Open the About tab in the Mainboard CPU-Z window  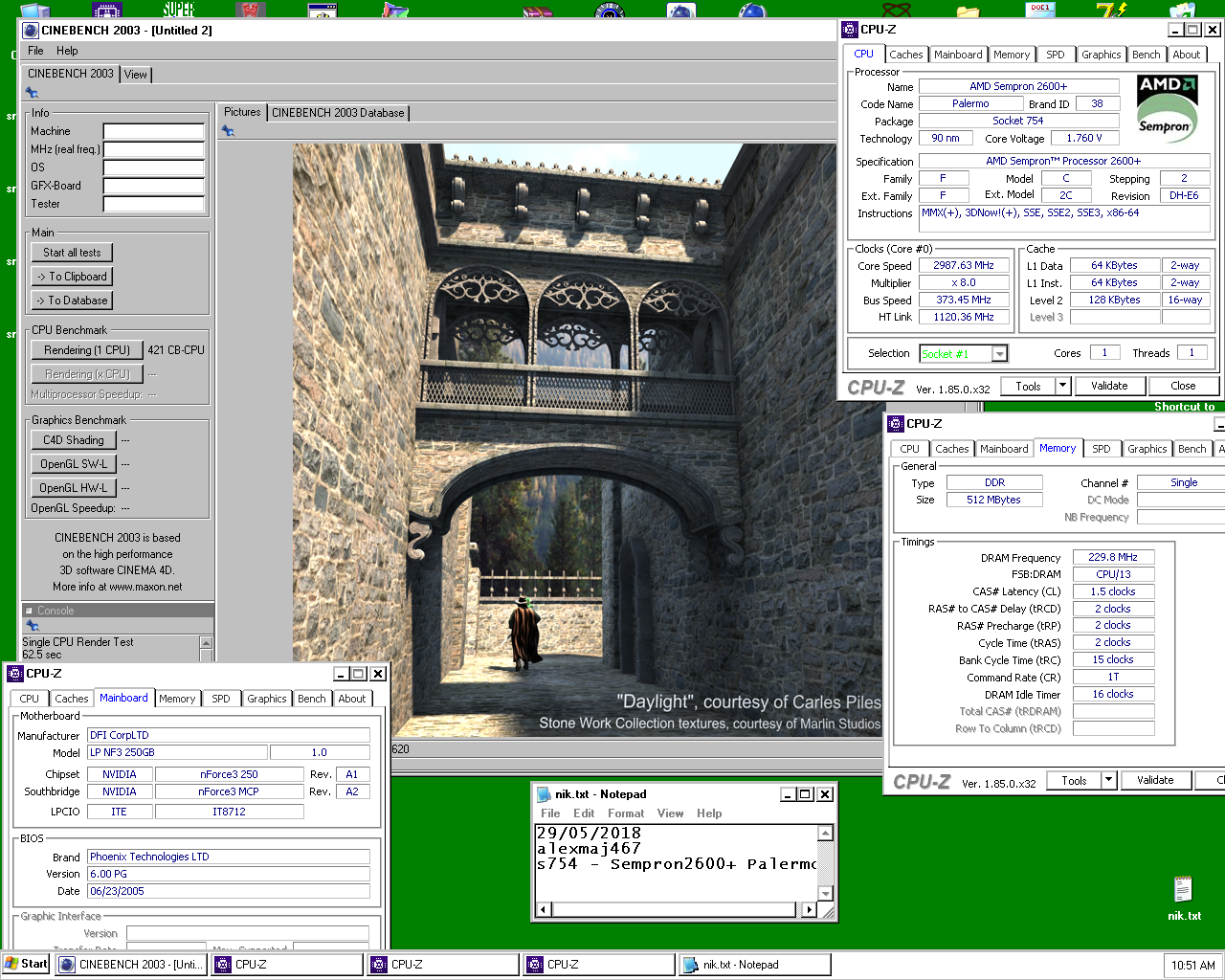(x=352, y=699)
